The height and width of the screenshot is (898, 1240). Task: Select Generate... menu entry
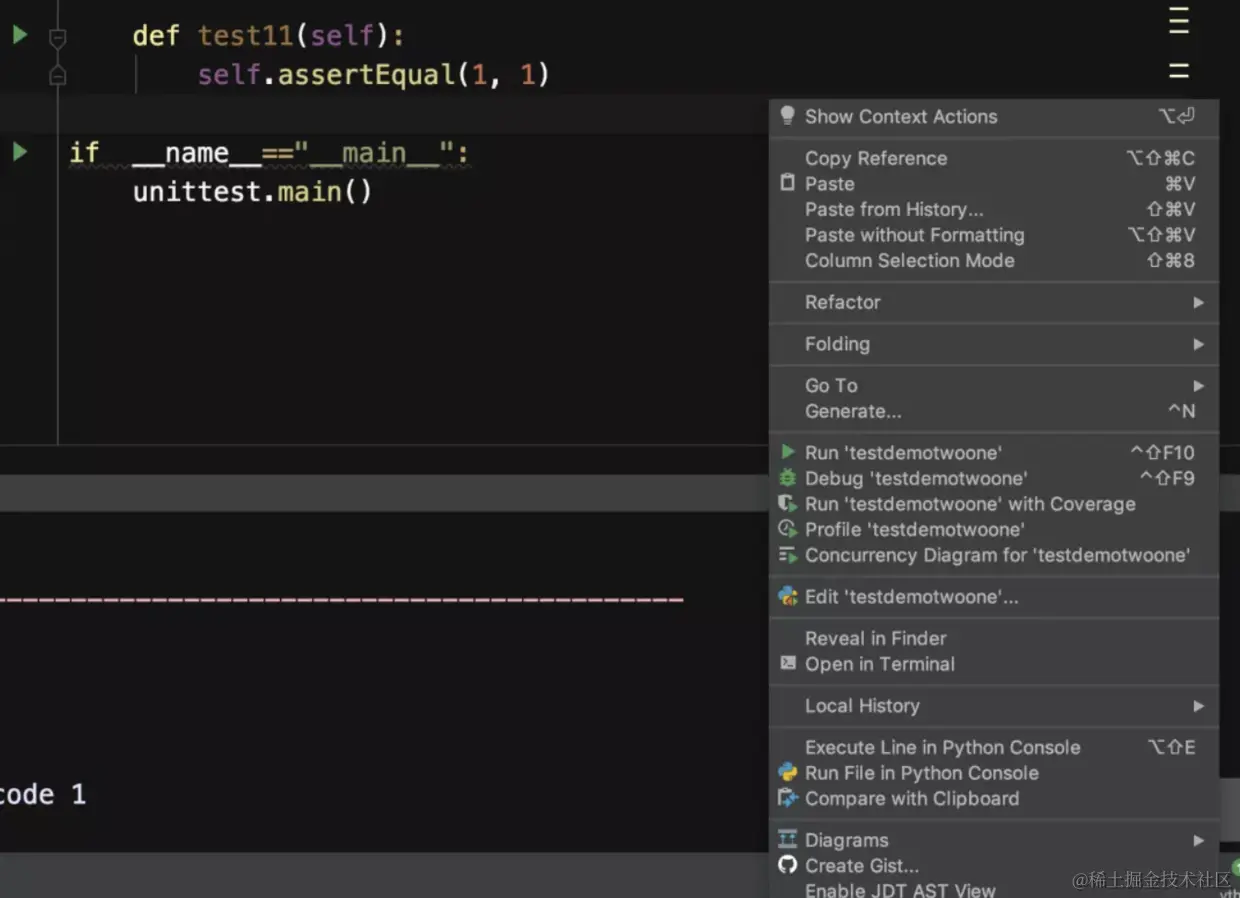(x=994, y=411)
